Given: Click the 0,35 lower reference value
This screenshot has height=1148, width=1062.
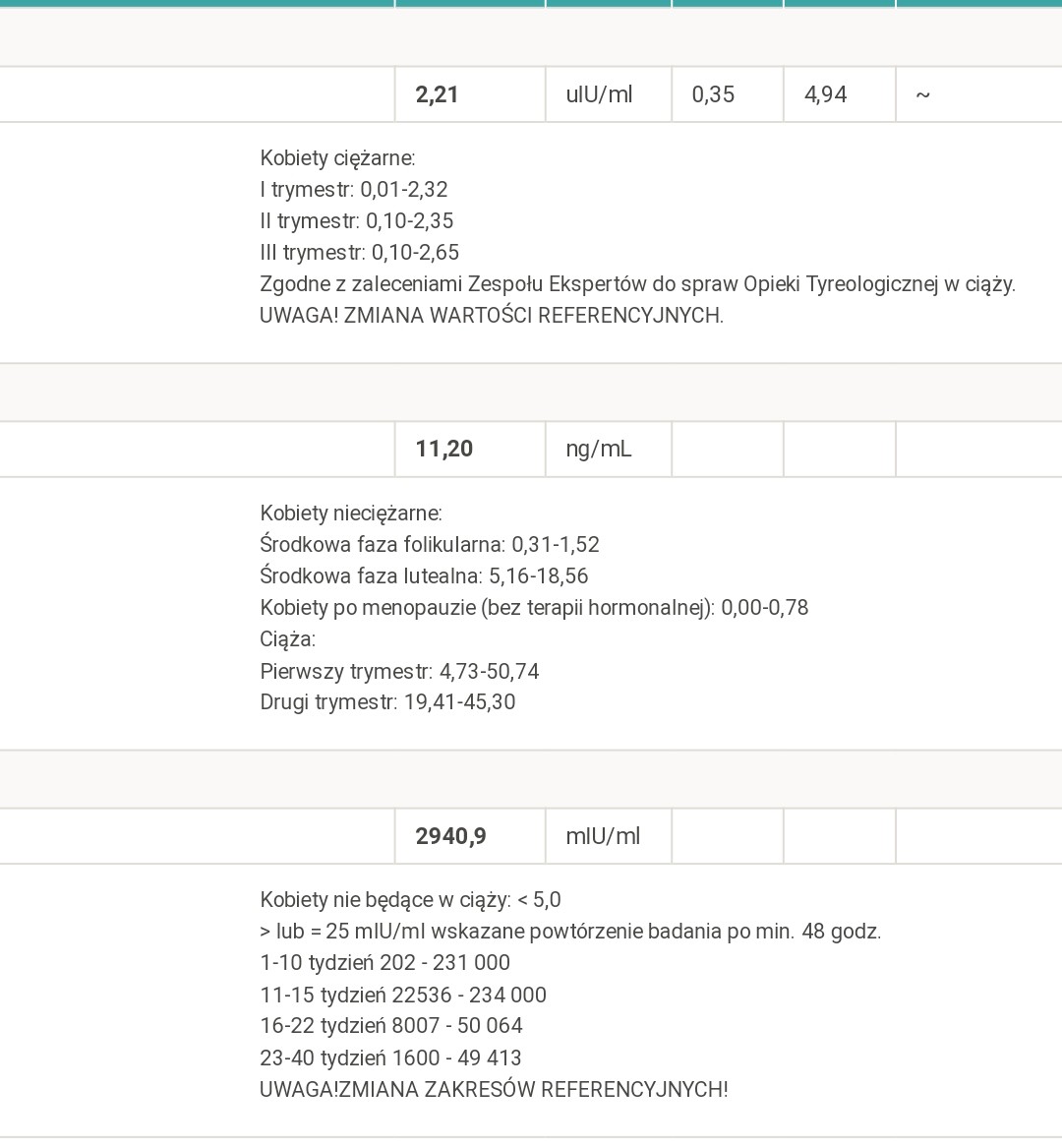Looking at the screenshot, I should (x=713, y=94).
